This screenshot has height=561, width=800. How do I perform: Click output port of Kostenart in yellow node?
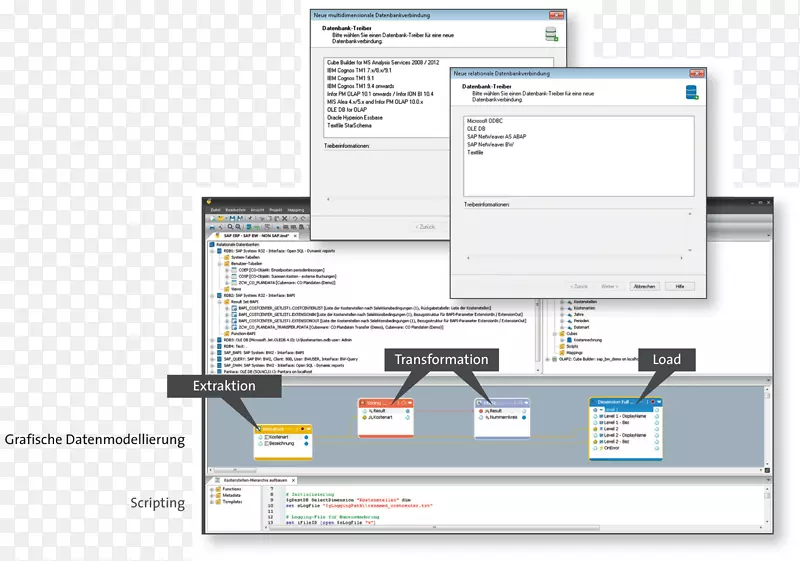[306, 437]
